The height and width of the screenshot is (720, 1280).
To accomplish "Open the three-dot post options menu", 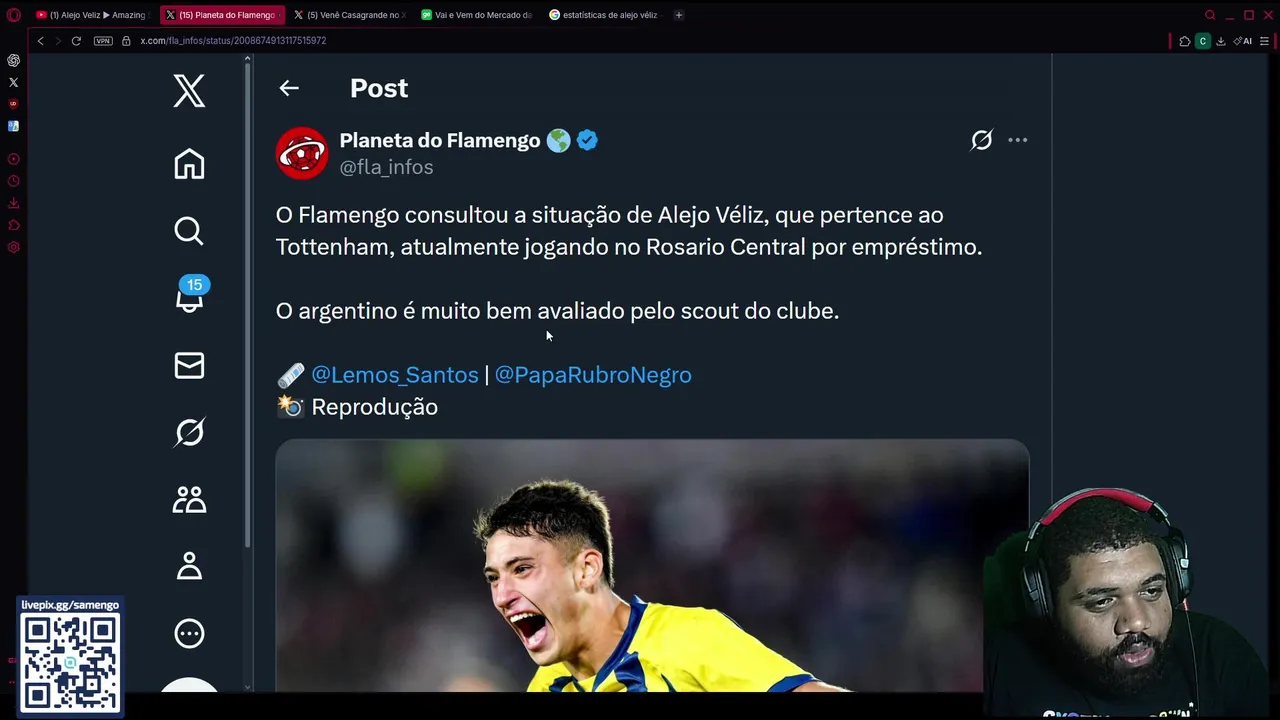I will (x=1017, y=140).
